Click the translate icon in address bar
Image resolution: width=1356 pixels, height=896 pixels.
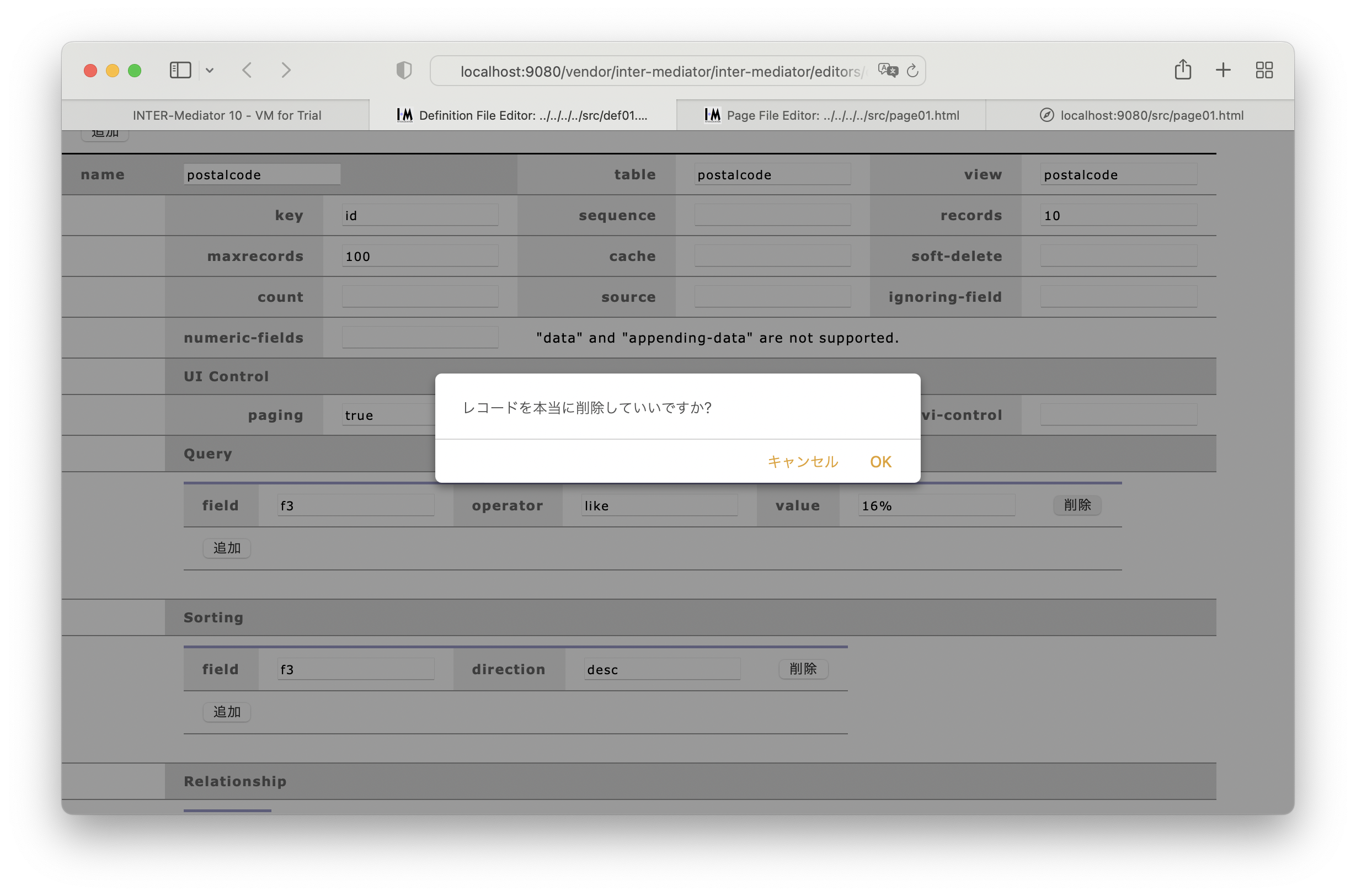888,70
